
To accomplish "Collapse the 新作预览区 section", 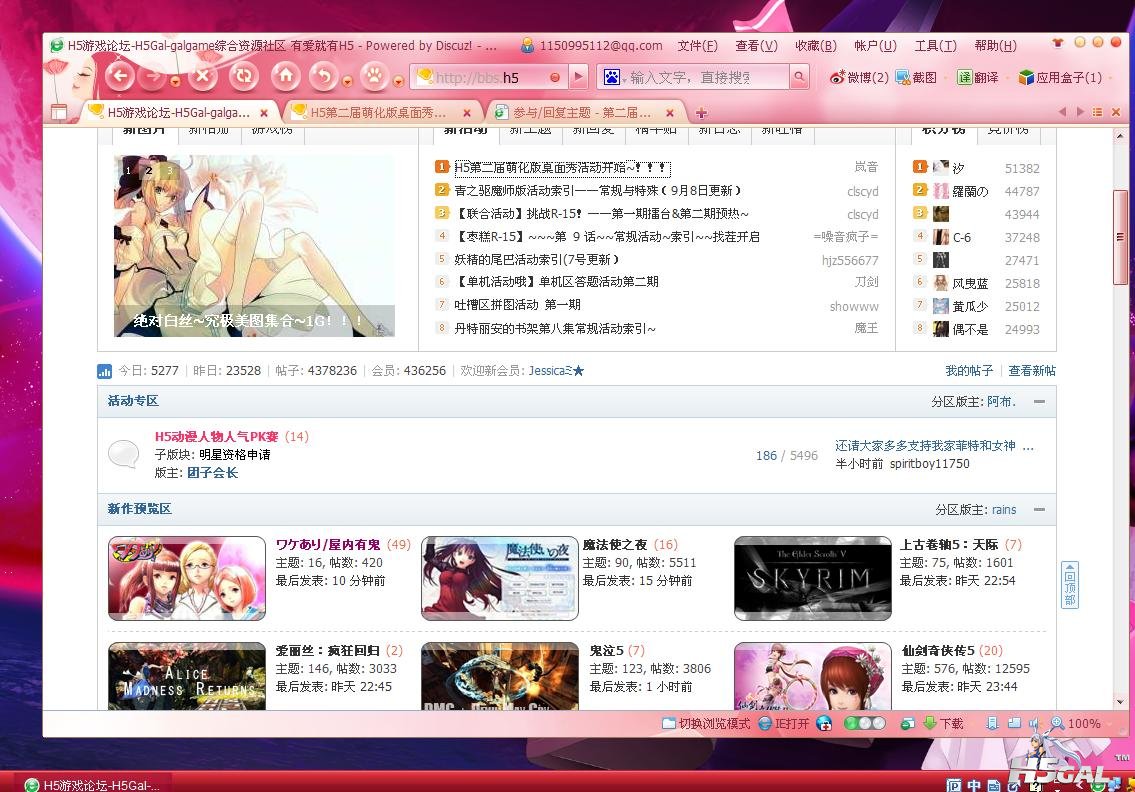I will click(x=1039, y=509).
